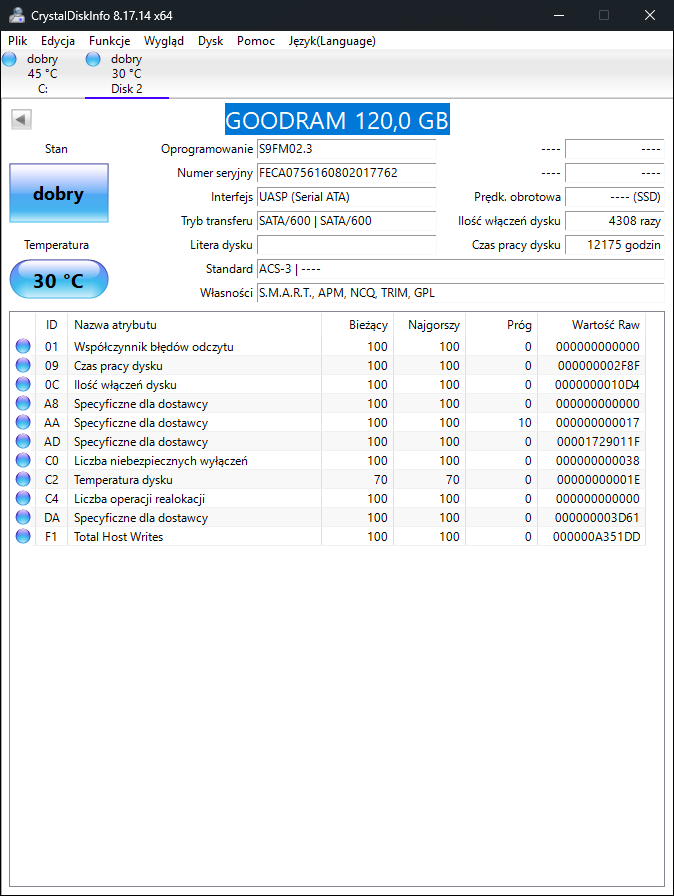Click the ID column header
The height and width of the screenshot is (896, 674).
click(51, 325)
